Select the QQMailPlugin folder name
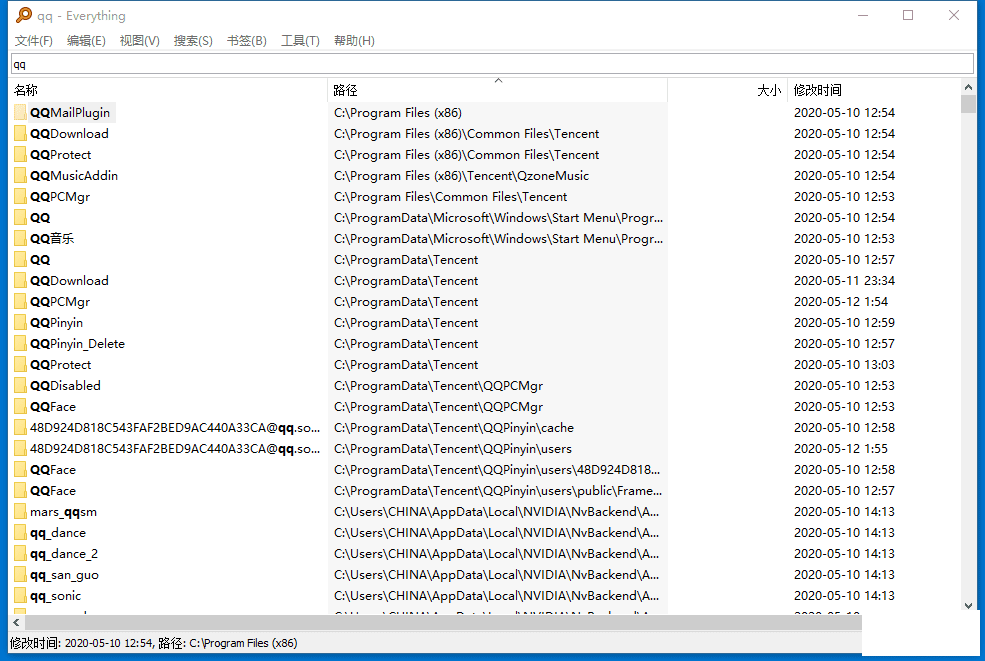 (70, 112)
